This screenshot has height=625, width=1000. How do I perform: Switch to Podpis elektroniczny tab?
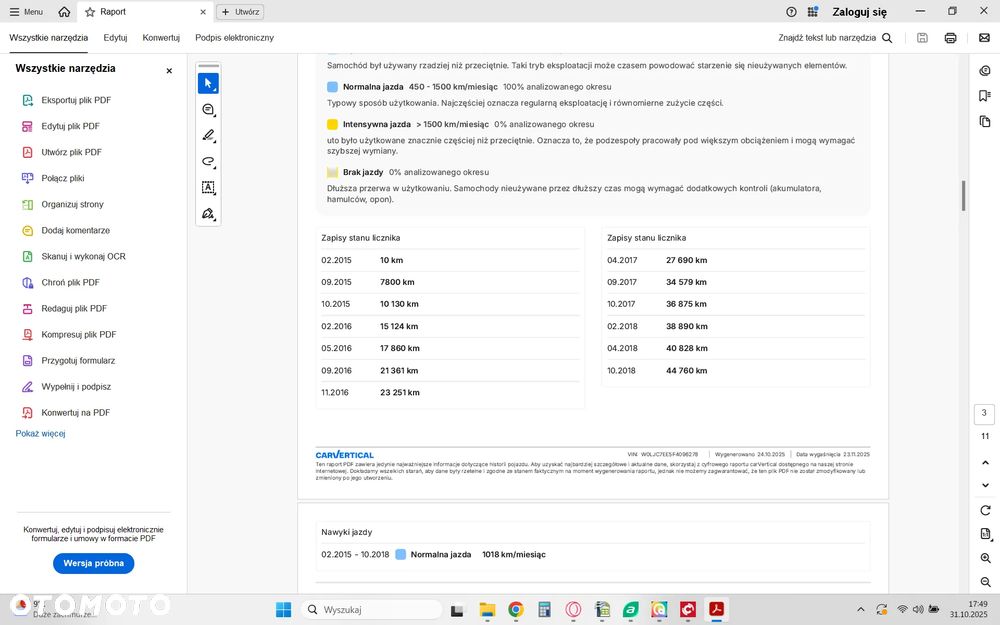click(235, 38)
